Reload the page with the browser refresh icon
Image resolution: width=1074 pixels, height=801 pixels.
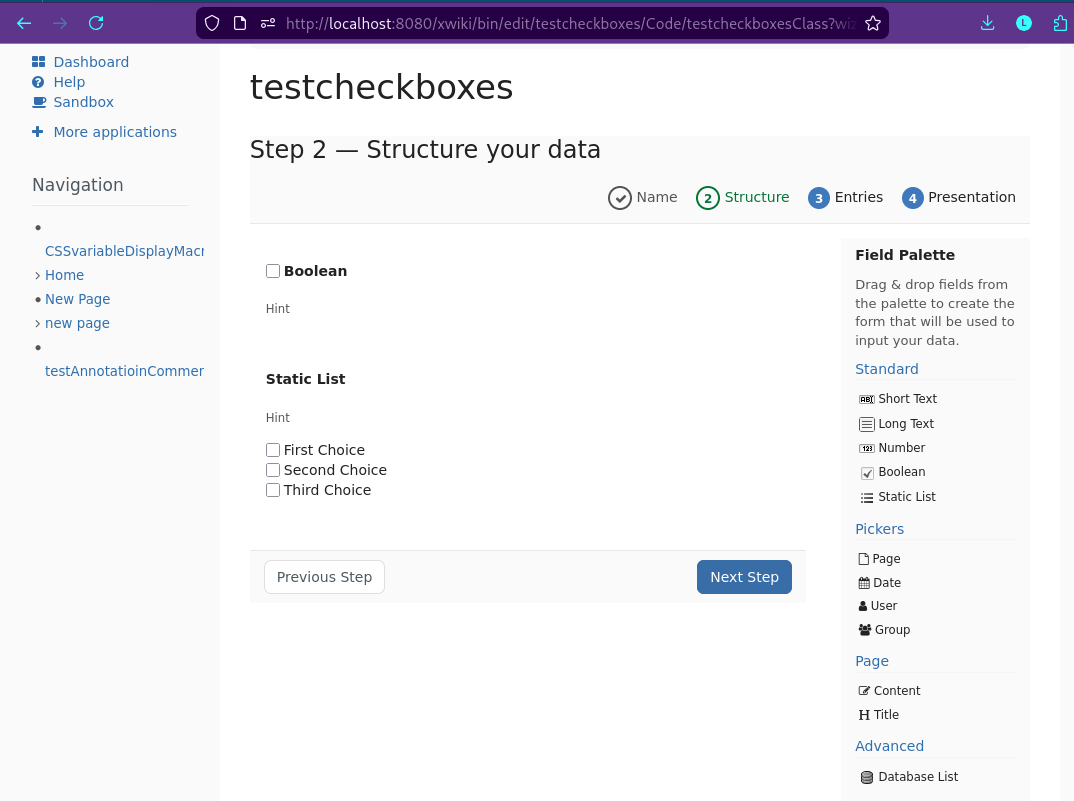coord(96,23)
